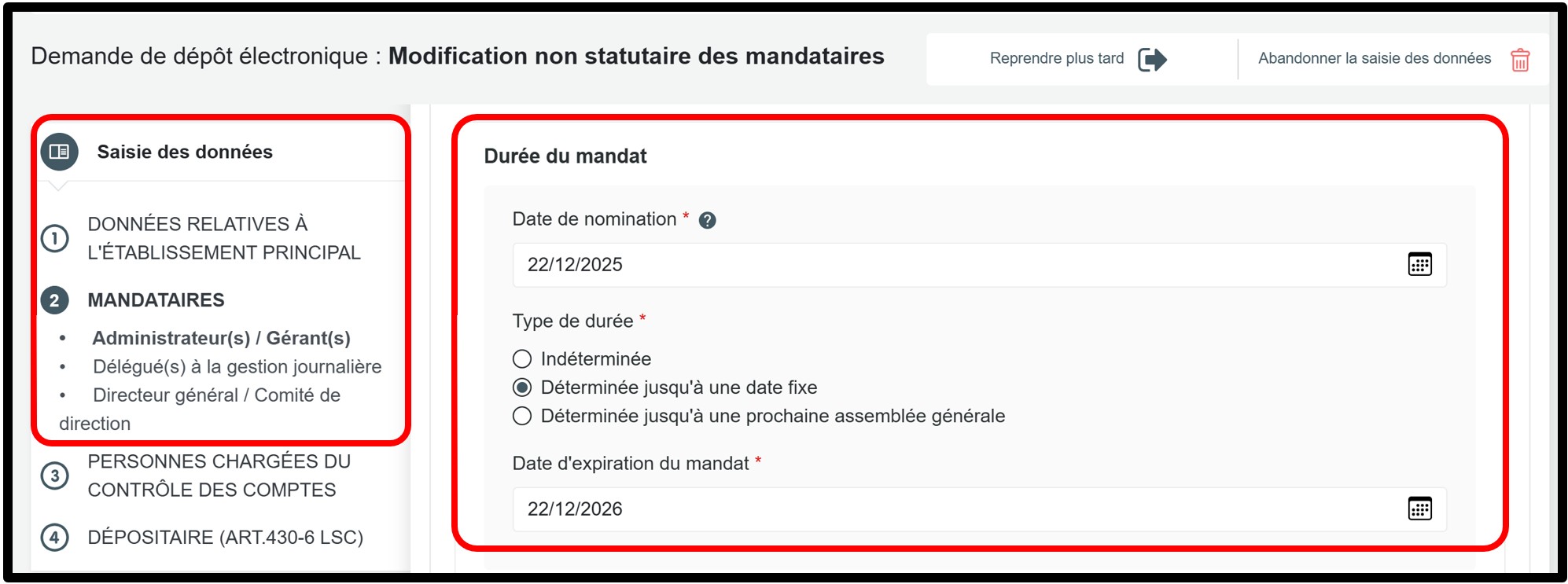Open the Date de nomination calendar picker
The image size is (1568, 584).
1419,265
